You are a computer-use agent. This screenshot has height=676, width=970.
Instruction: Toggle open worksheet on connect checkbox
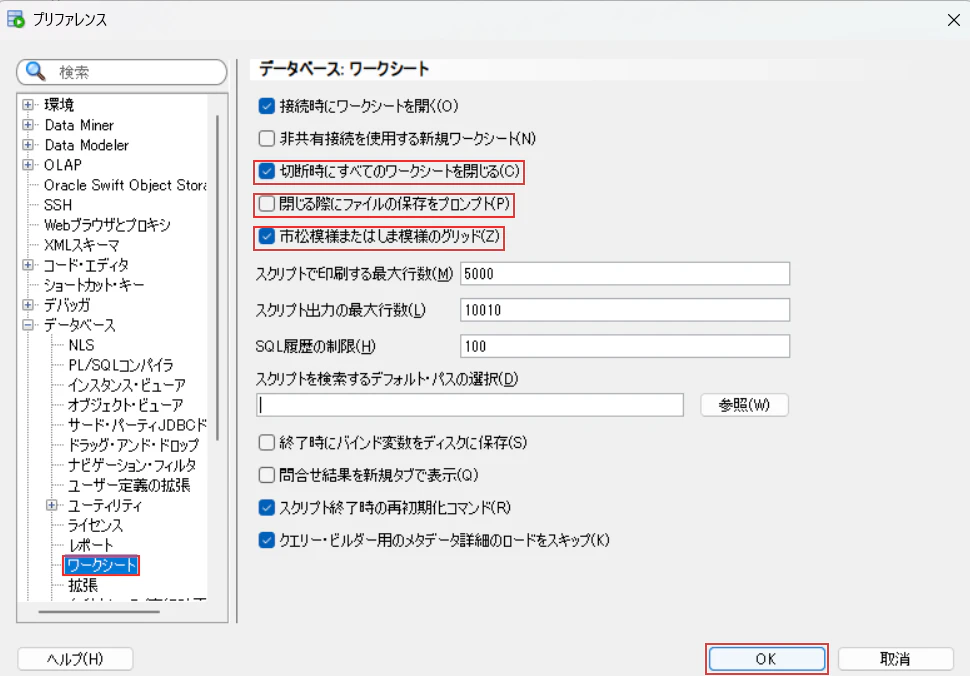[x=267, y=106]
